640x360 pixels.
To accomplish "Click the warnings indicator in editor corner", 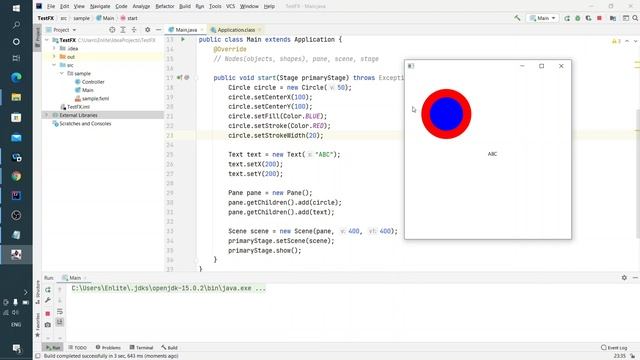I will (616, 41).
